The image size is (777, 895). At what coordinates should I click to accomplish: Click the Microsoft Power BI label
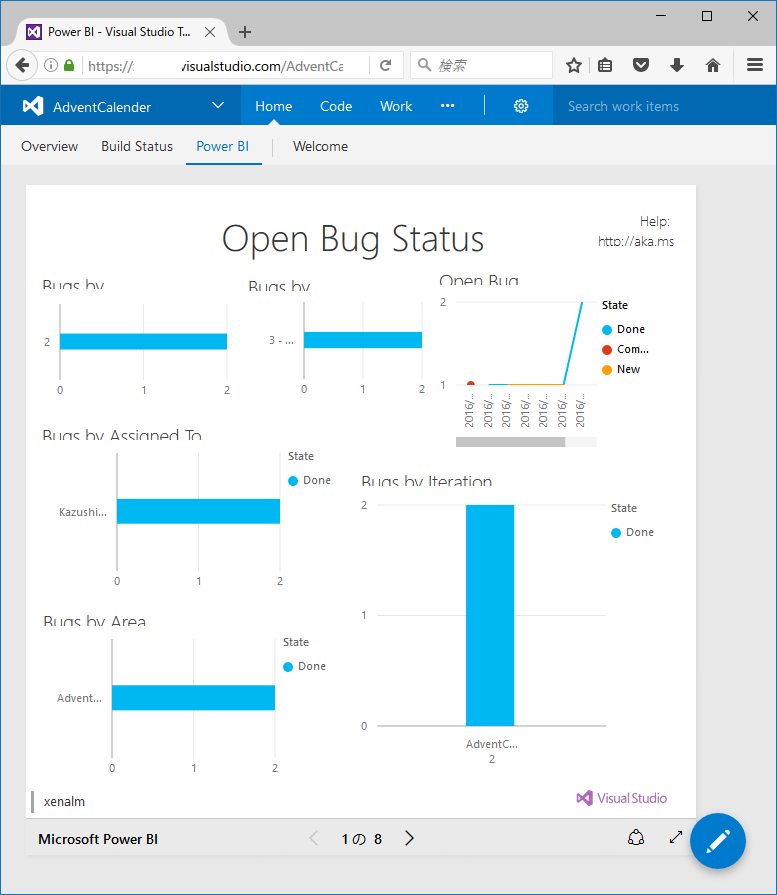tap(98, 839)
